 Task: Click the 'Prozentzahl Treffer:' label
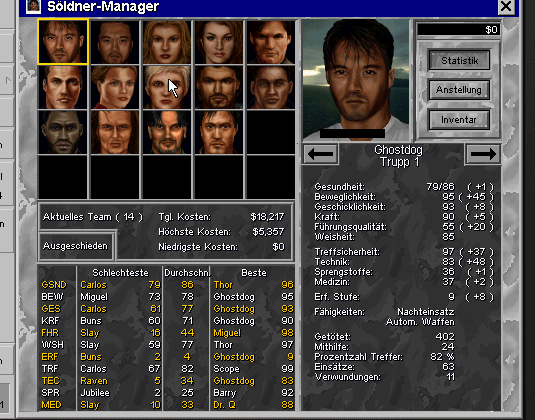click(358, 357)
